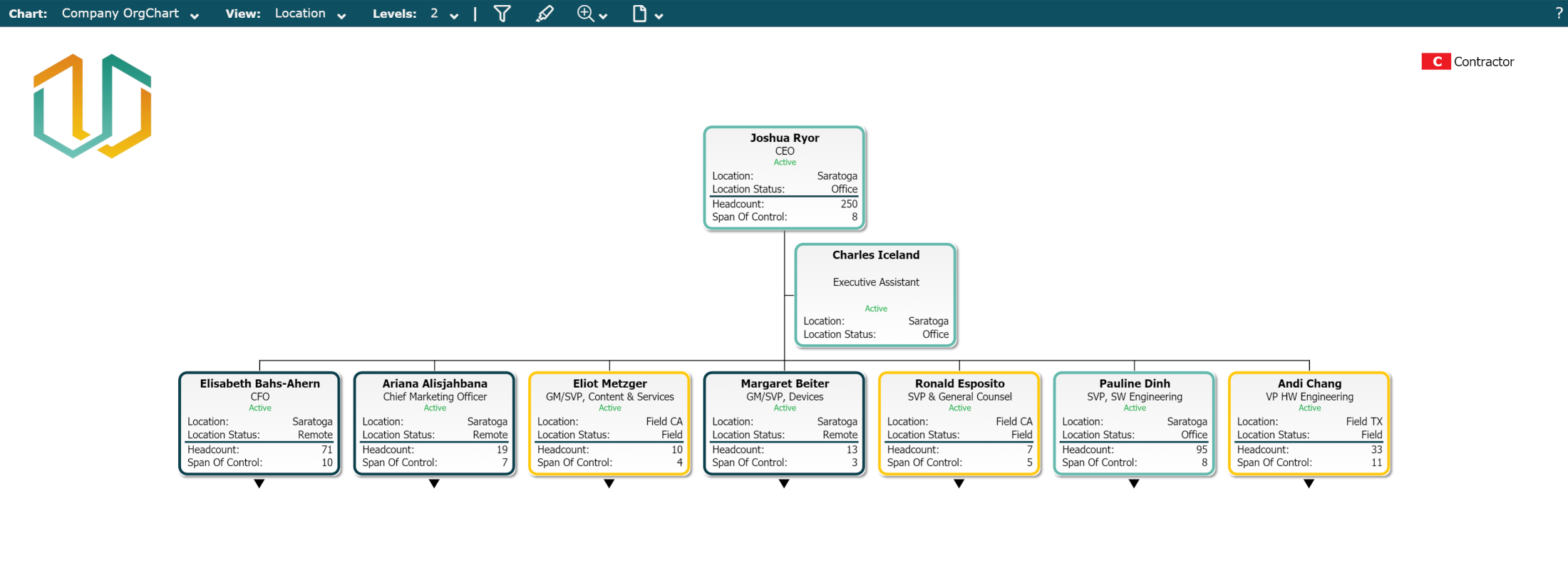Click the filter funnel icon
Viewport: 1568px width, 568px height.
pyautogui.click(x=502, y=14)
